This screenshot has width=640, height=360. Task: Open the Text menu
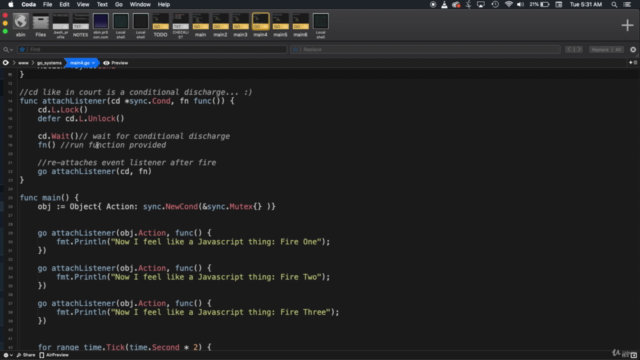point(102,4)
